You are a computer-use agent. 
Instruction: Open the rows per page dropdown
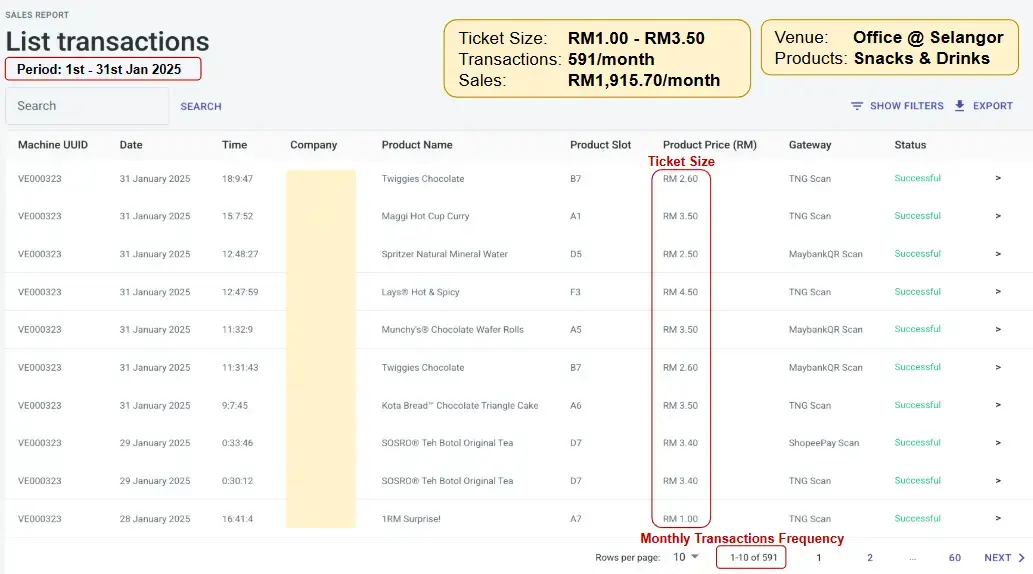pyautogui.click(x=686, y=557)
